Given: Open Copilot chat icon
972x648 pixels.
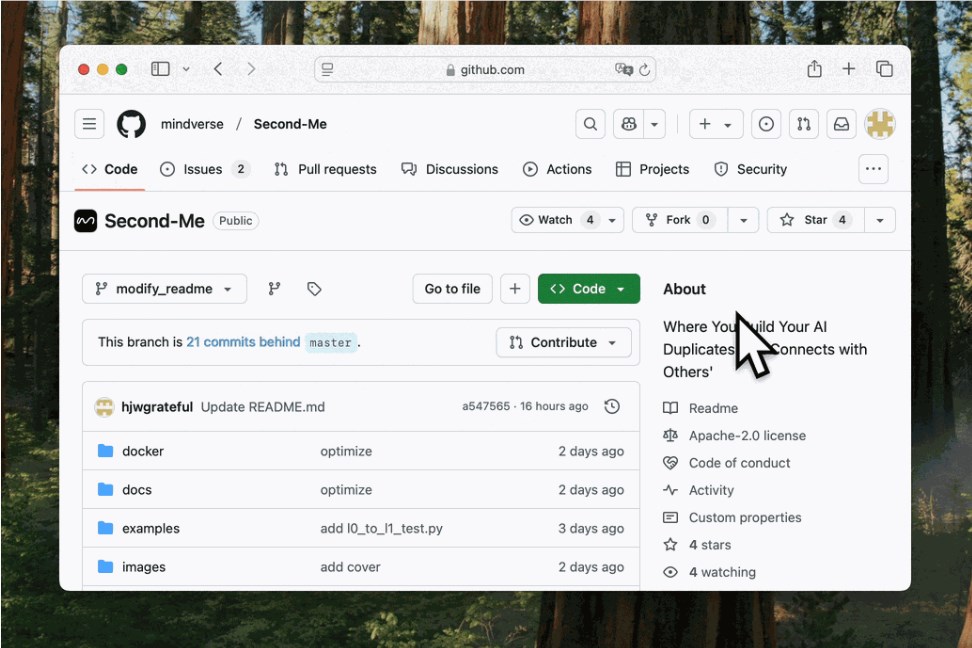Looking at the screenshot, I should 629,124.
